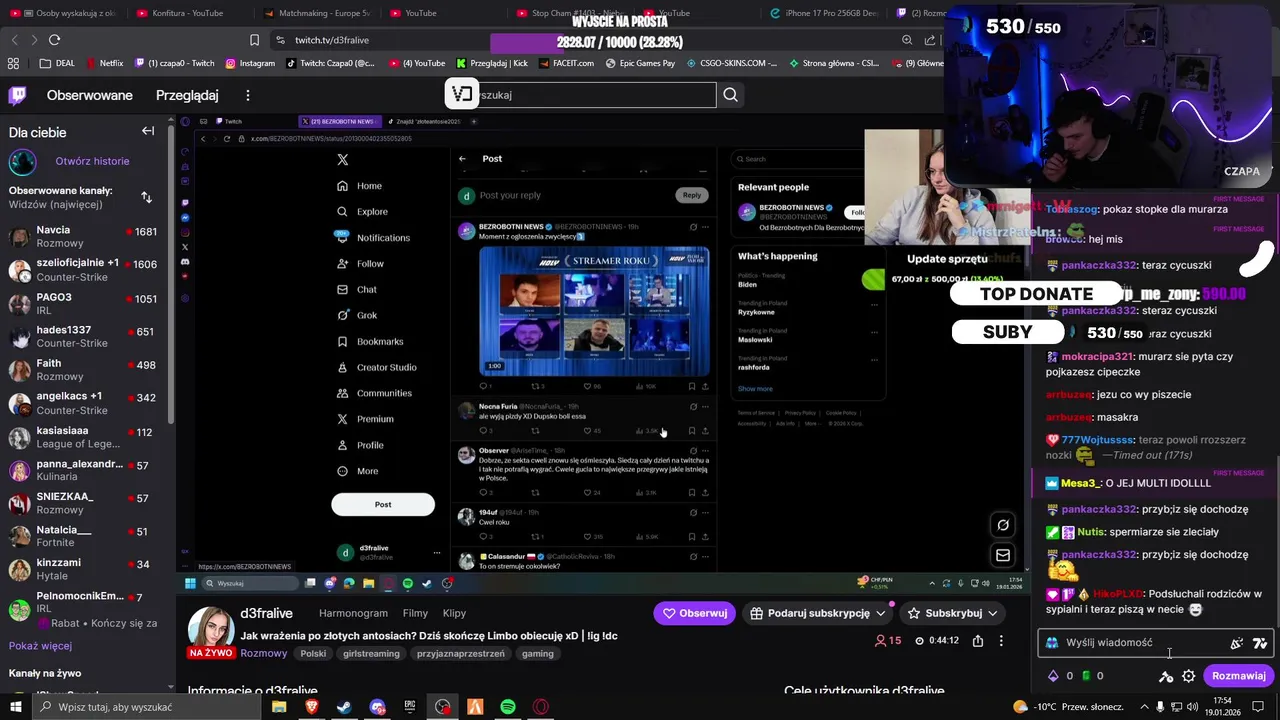The image size is (1280, 720).
Task: Open the Bits balance icon under chat
Action: pyautogui.click(x=1053, y=676)
